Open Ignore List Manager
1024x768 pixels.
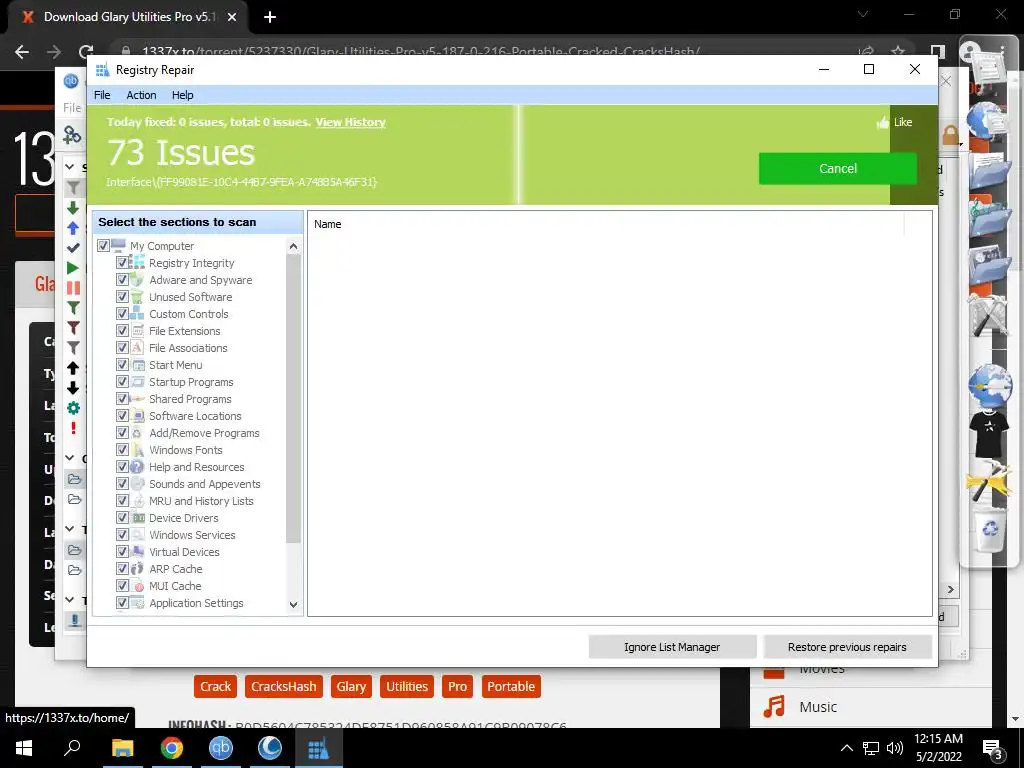[x=672, y=647]
